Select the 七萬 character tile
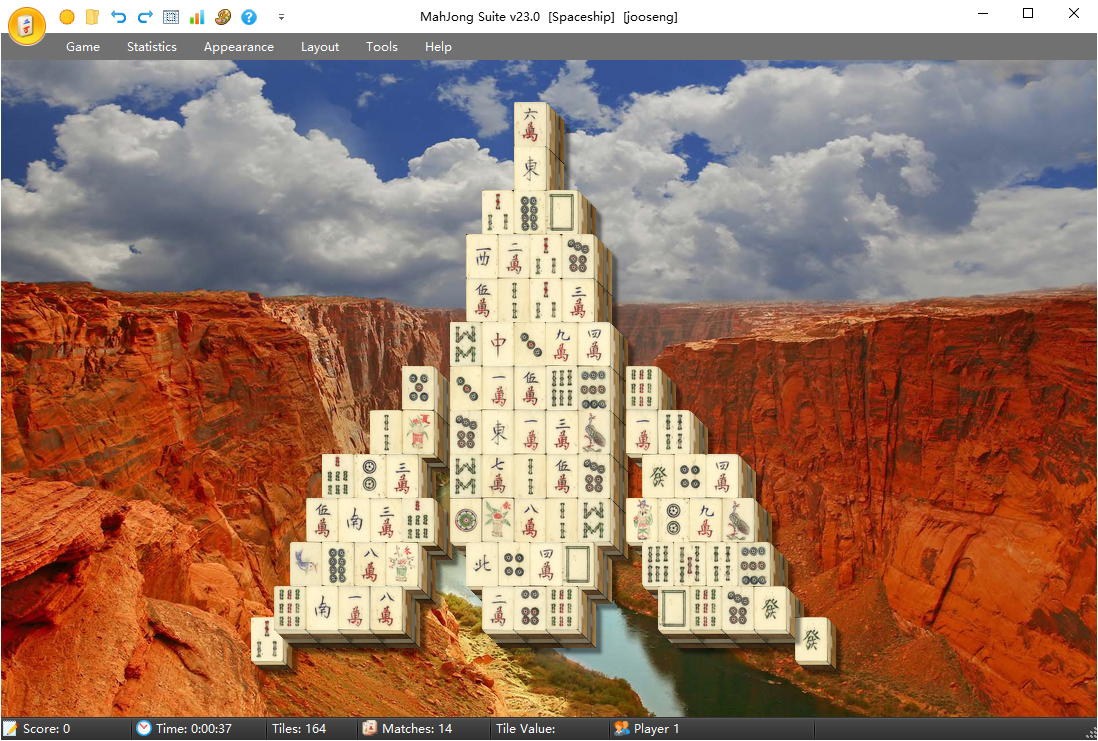The image size is (1098, 741). [498, 476]
